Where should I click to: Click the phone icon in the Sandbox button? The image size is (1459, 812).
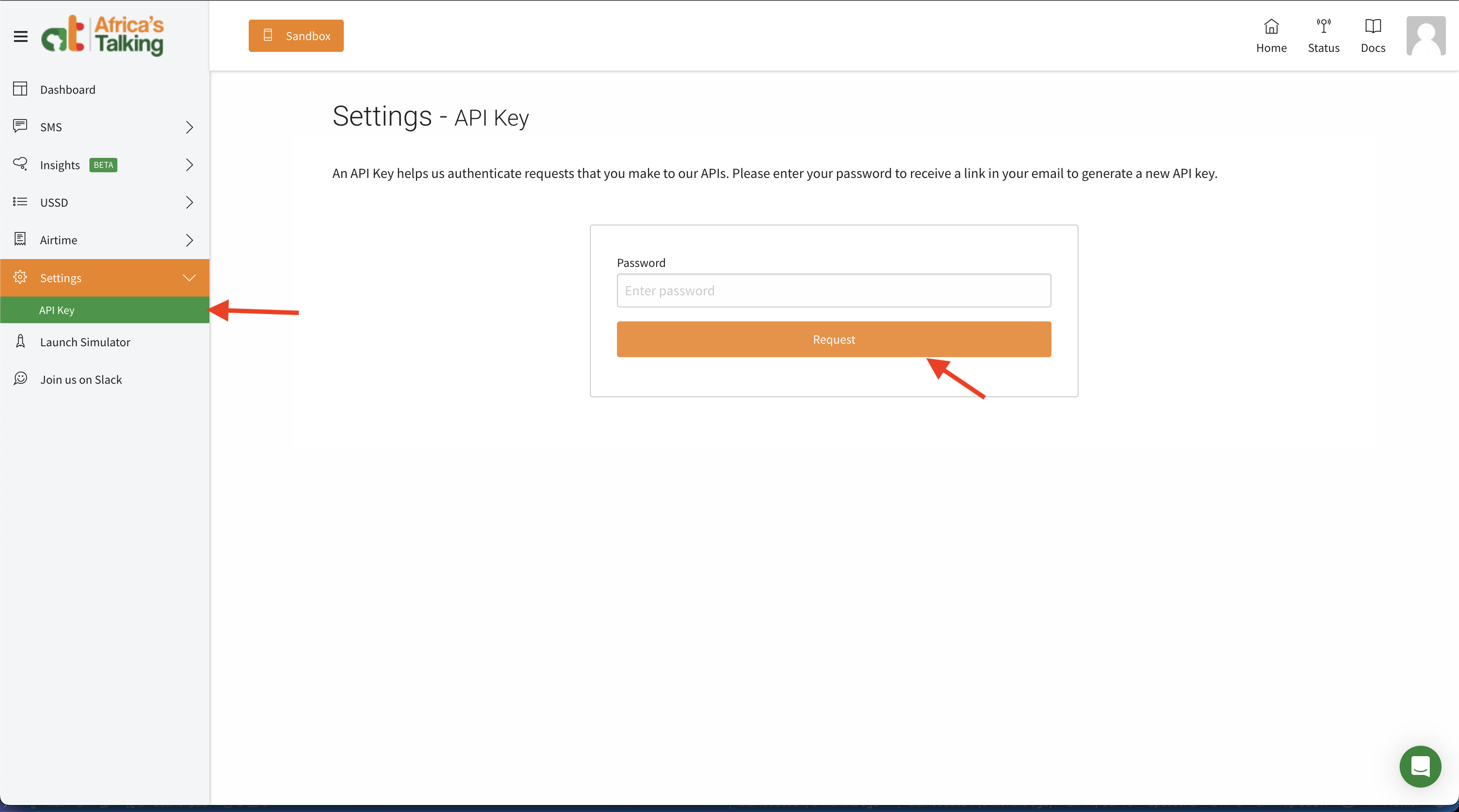point(268,35)
